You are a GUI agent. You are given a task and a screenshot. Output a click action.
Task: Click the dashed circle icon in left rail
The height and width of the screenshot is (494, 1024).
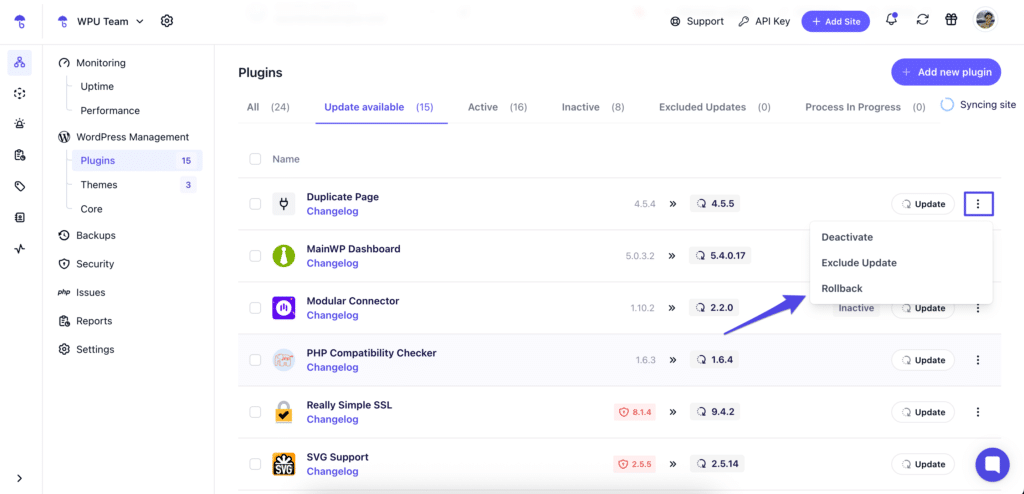20,93
